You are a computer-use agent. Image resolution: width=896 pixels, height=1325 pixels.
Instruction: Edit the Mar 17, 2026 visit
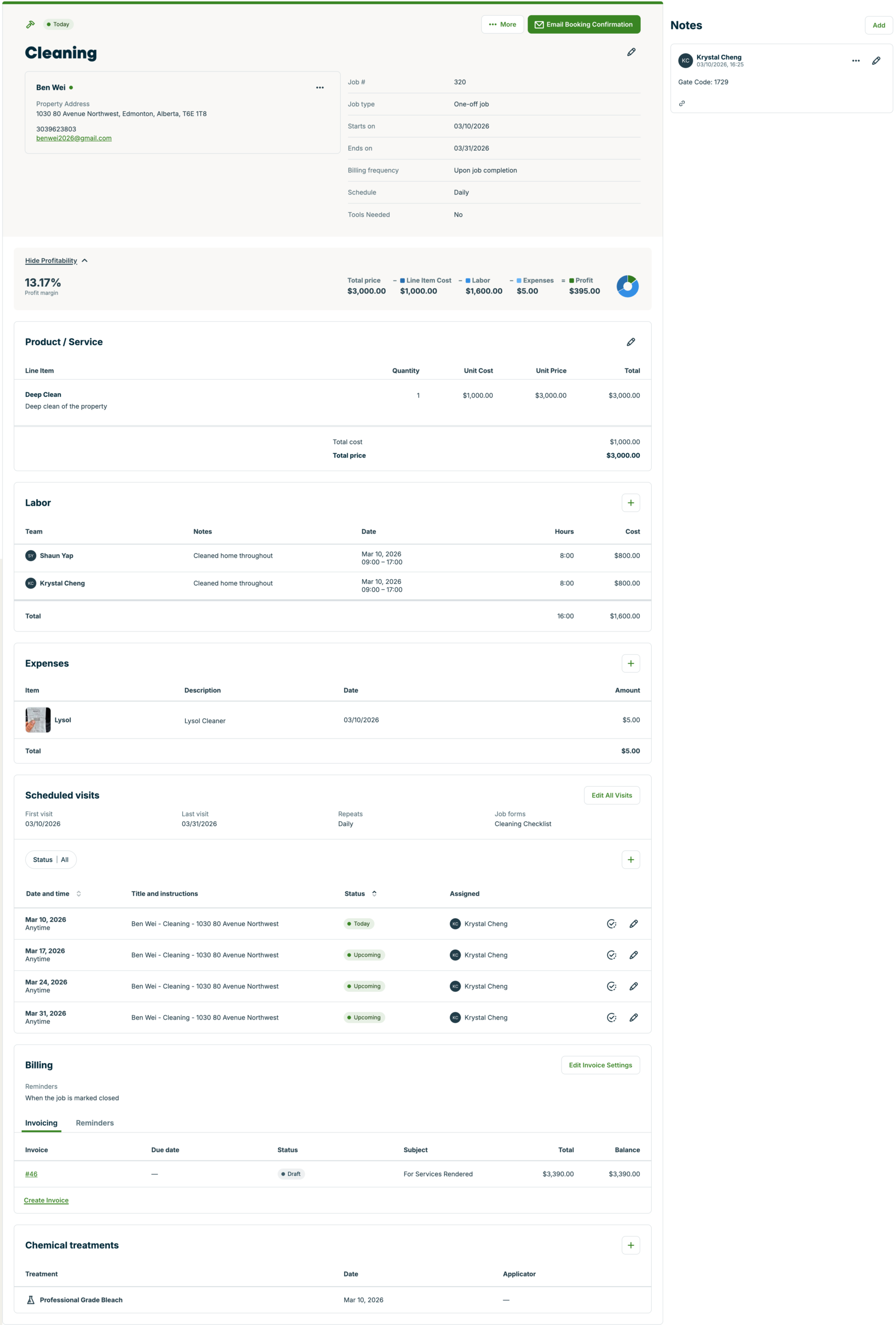(633, 955)
